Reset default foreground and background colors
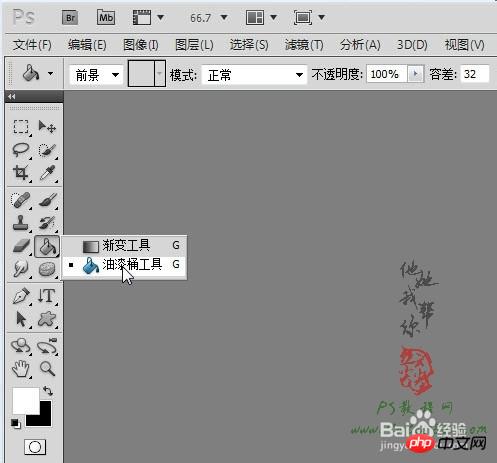The height and width of the screenshot is (463, 497). pos(15,423)
